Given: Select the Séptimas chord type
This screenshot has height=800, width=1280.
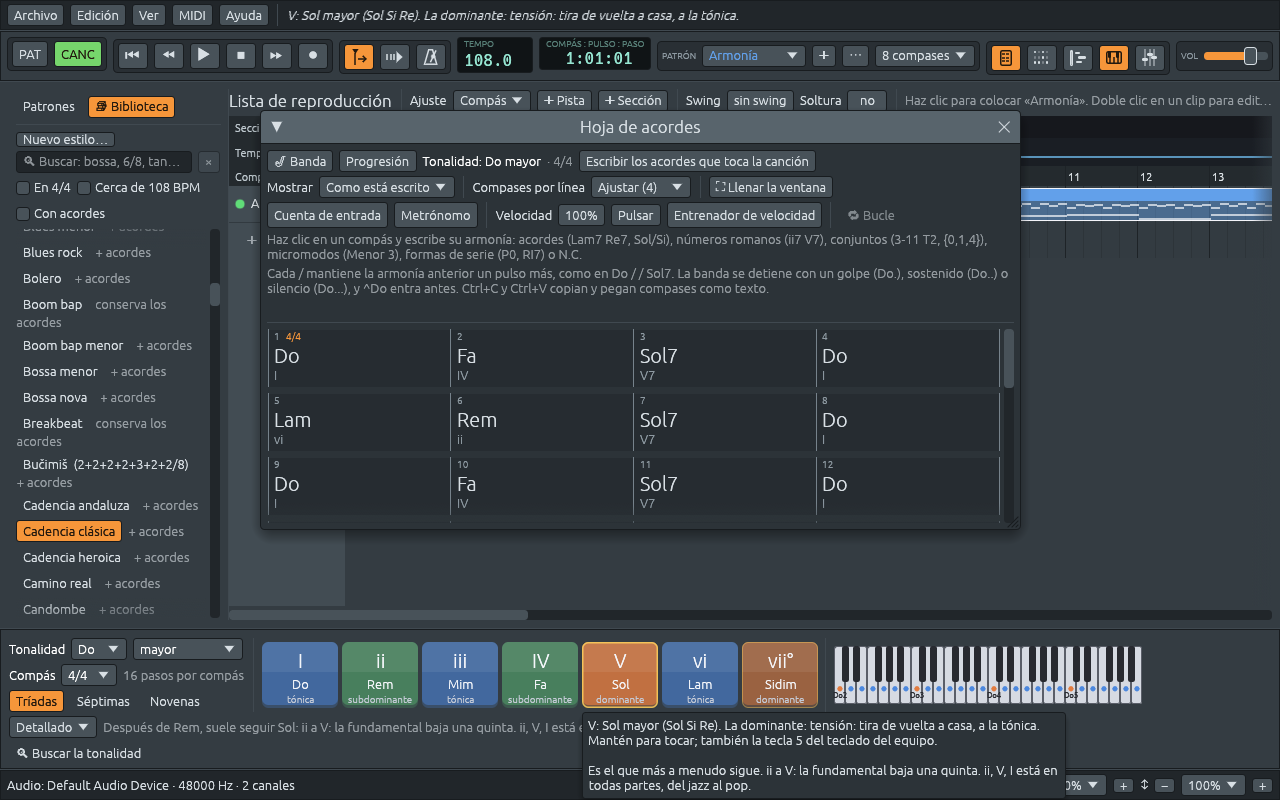Looking at the screenshot, I should coord(103,701).
